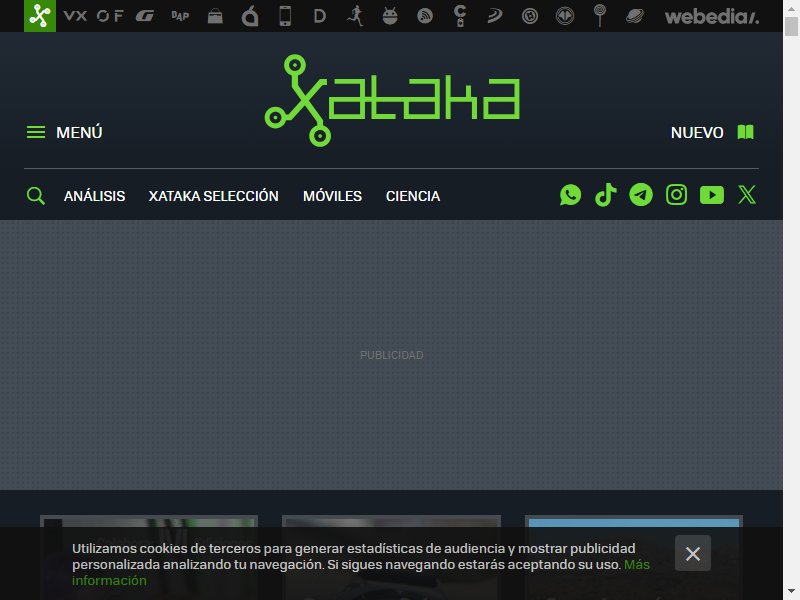Click the apple-shaped site icon

(x=250, y=16)
